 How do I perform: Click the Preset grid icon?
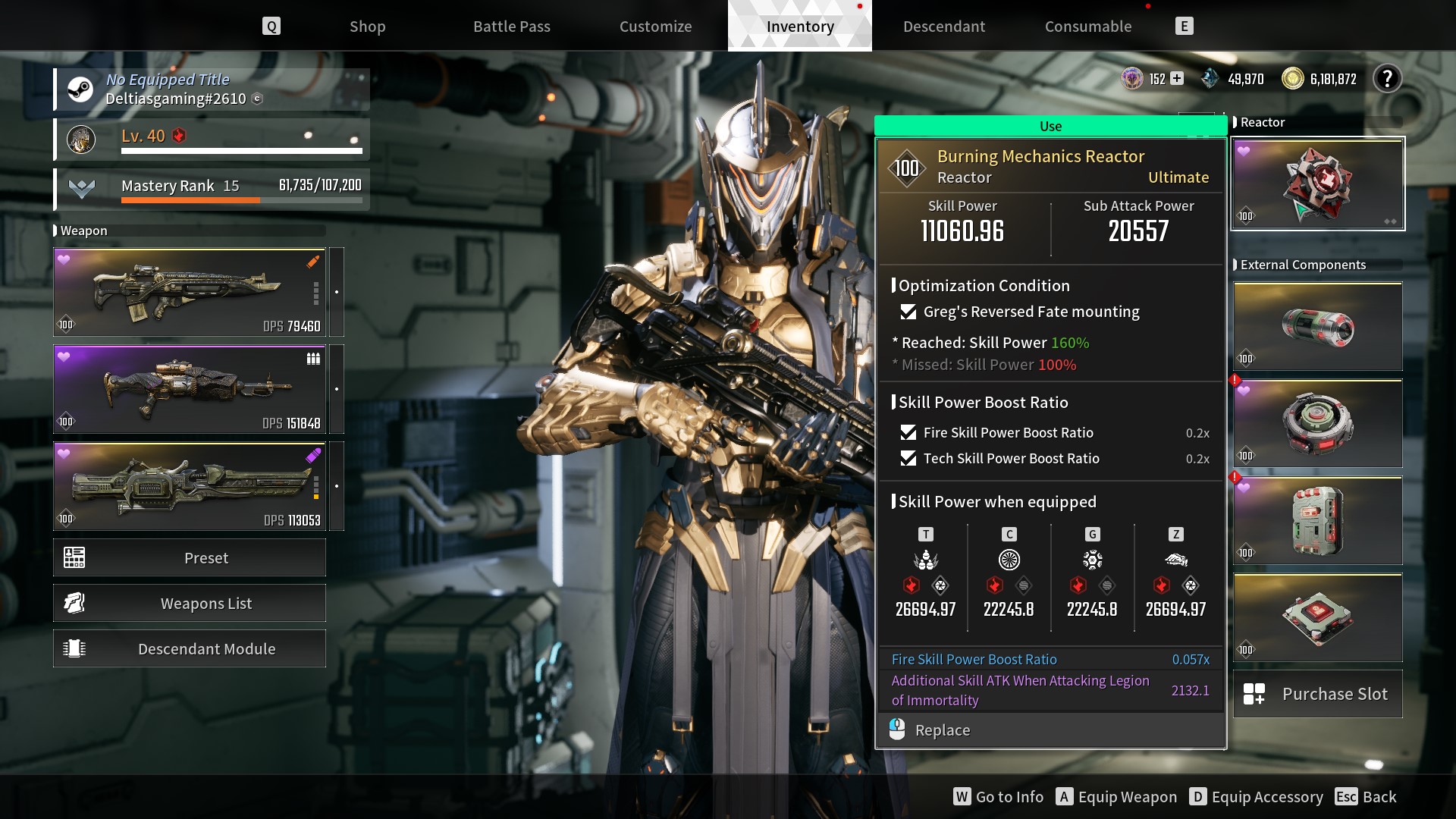(74, 558)
